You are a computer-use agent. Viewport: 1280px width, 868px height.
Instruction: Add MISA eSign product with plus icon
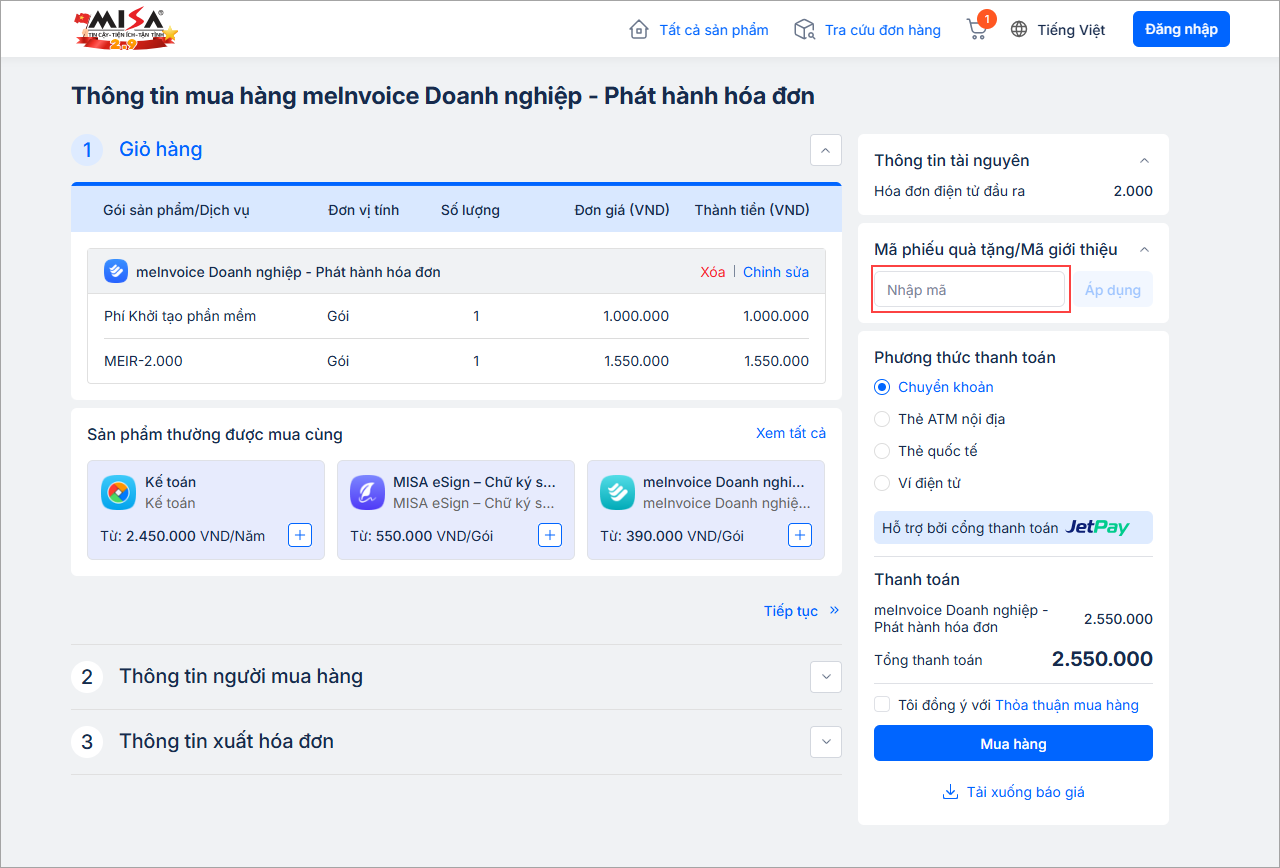(x=550, y=536)
